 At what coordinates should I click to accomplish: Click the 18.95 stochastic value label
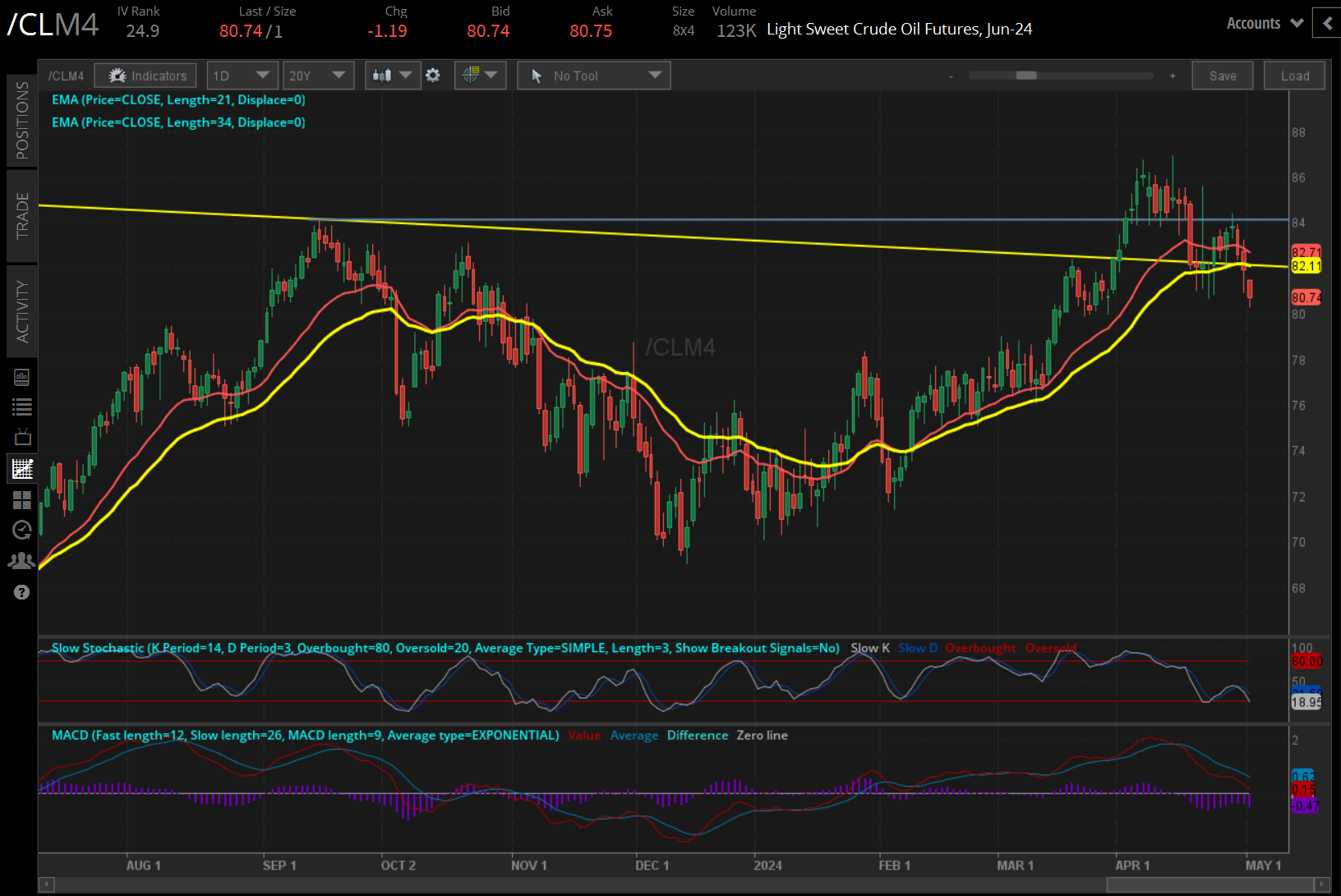coord(1306,702)
